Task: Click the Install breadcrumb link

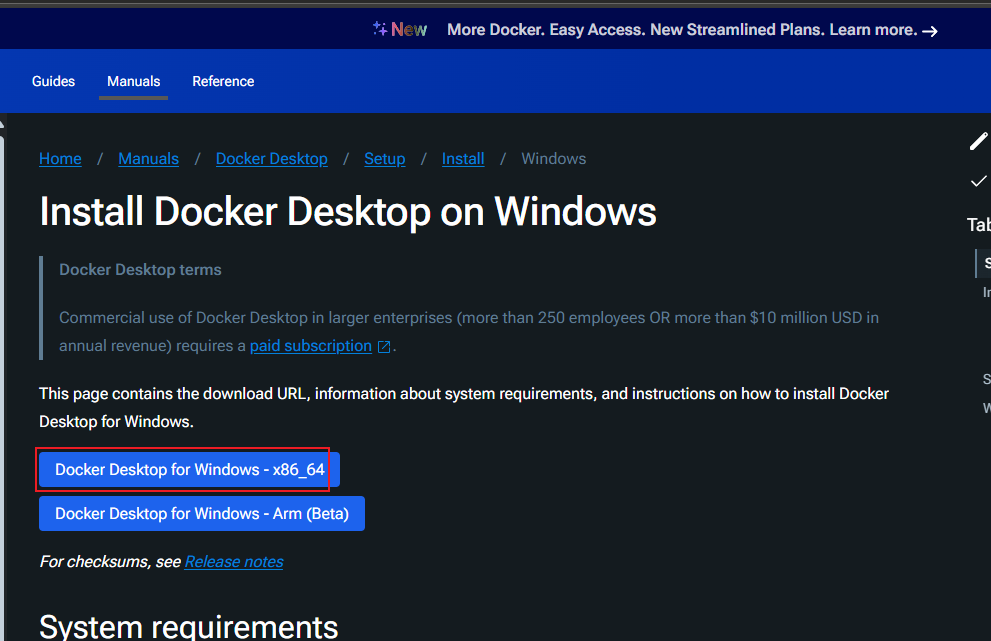Action: coord(463,159)
